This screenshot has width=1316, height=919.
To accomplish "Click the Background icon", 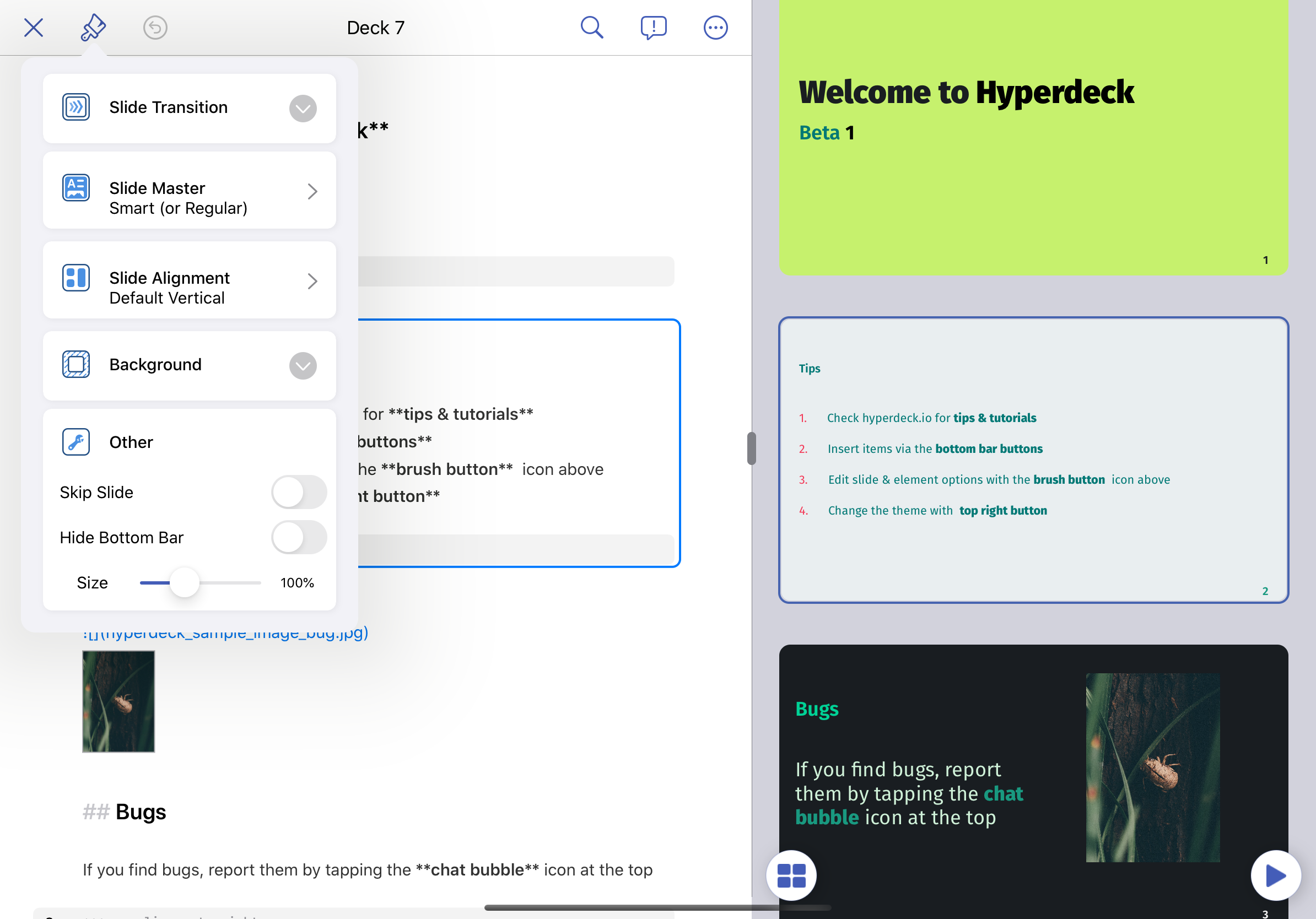I will (x=76, y=364).
